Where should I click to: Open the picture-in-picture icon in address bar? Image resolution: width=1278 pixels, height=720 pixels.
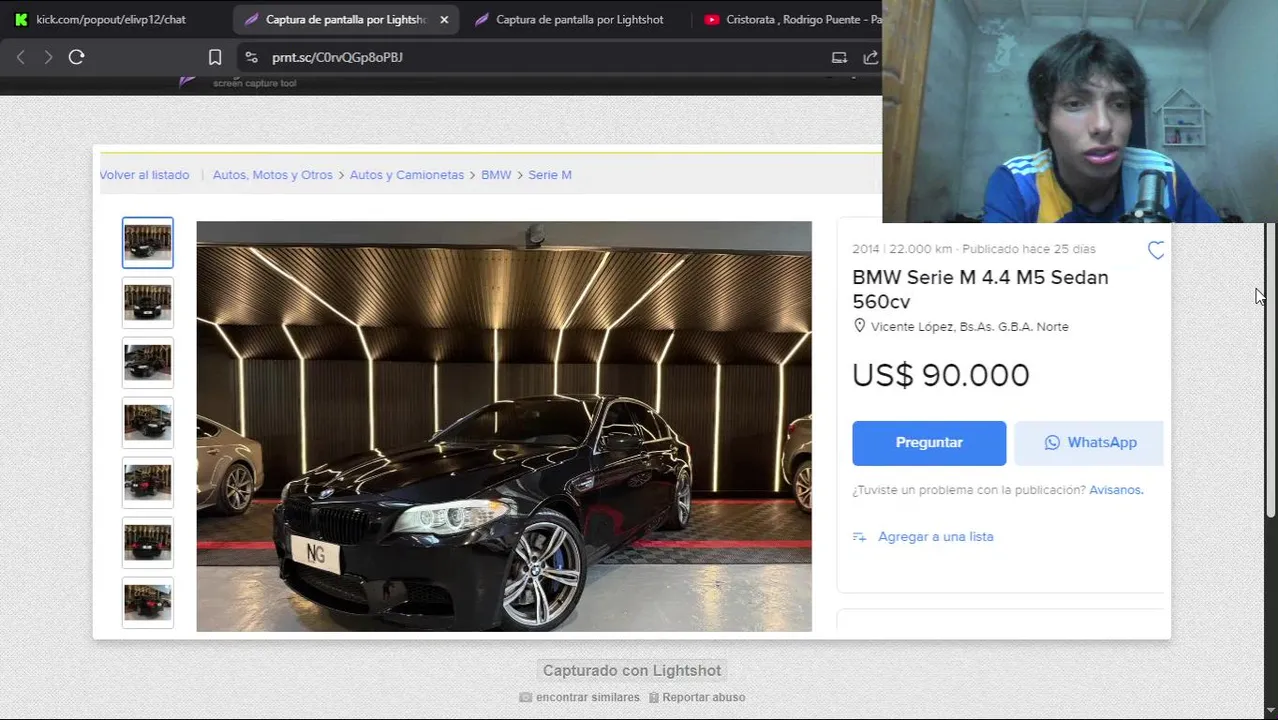[839, 57]
